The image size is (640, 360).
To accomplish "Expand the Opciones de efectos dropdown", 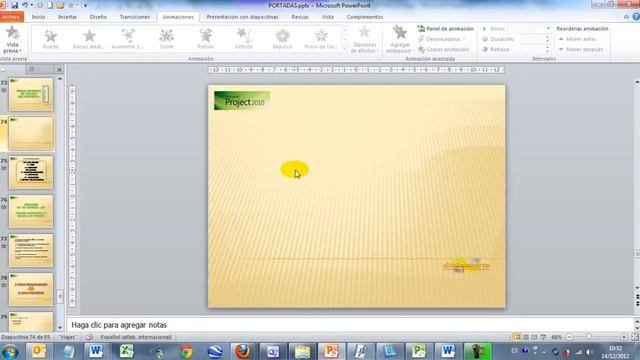I will pos(364,40).
